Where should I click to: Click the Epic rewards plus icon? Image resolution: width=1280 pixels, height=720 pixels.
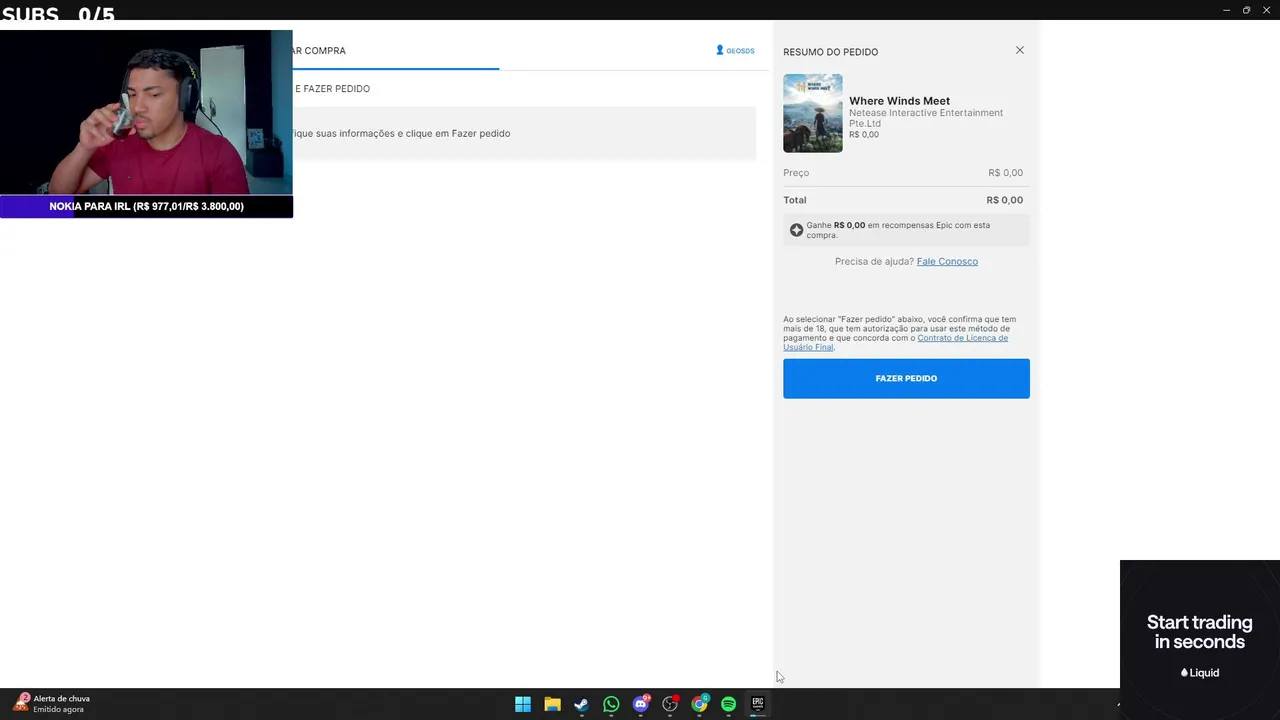[796, 230]
